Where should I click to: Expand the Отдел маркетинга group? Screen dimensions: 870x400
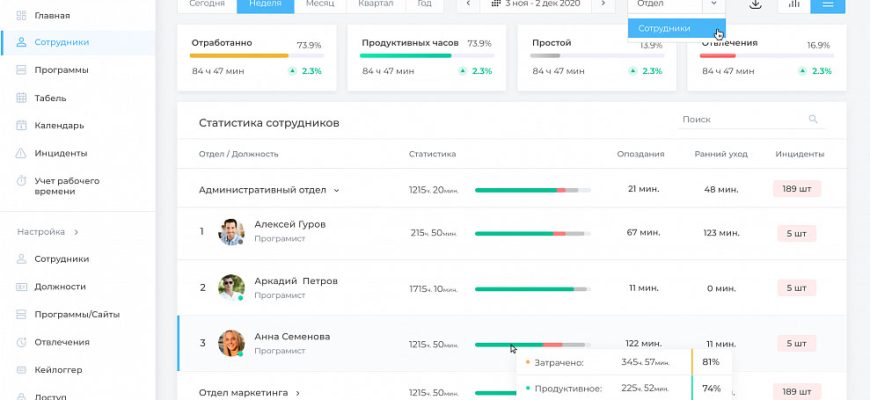click(x=297, y=393)
